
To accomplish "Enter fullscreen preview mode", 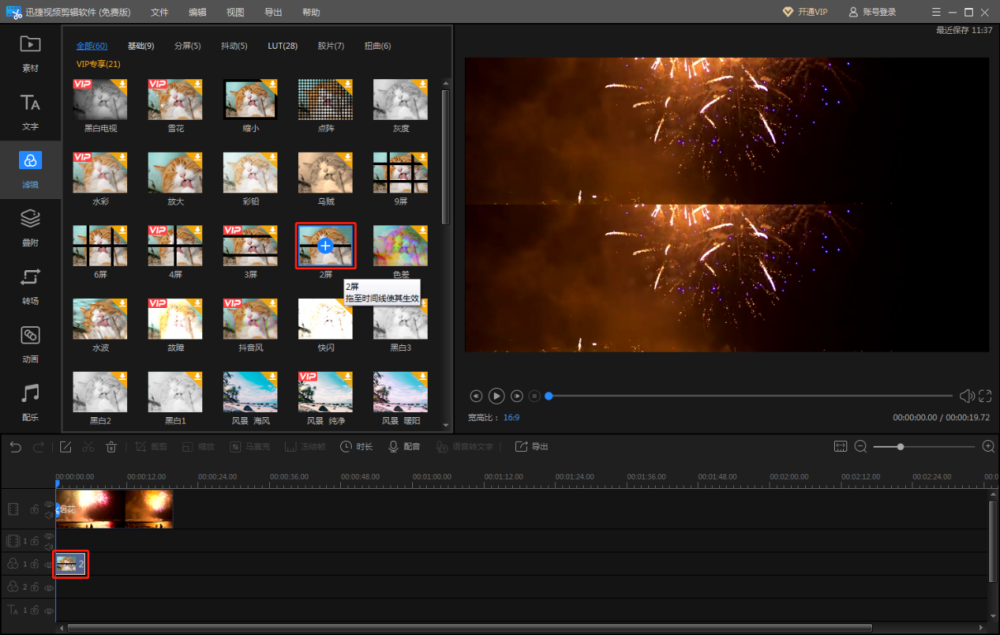I will click(x=985, y=396).
